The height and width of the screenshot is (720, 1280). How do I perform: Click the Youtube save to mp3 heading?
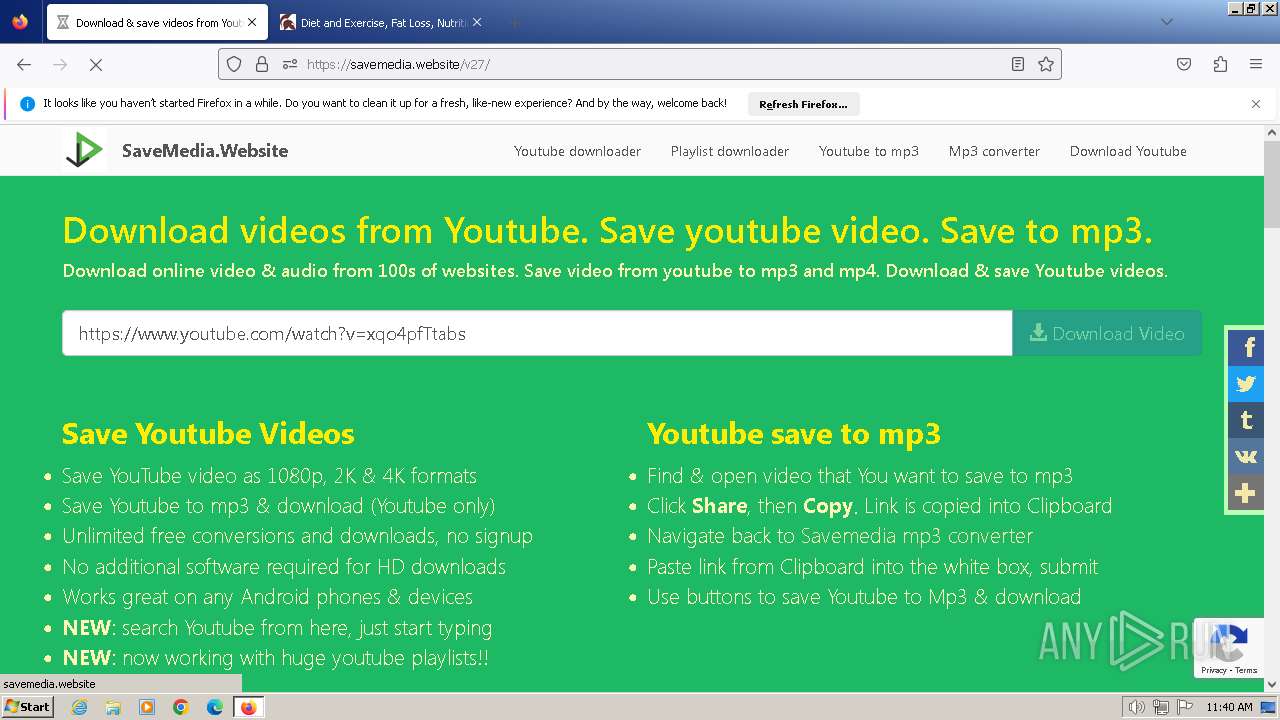coord(794,433)
